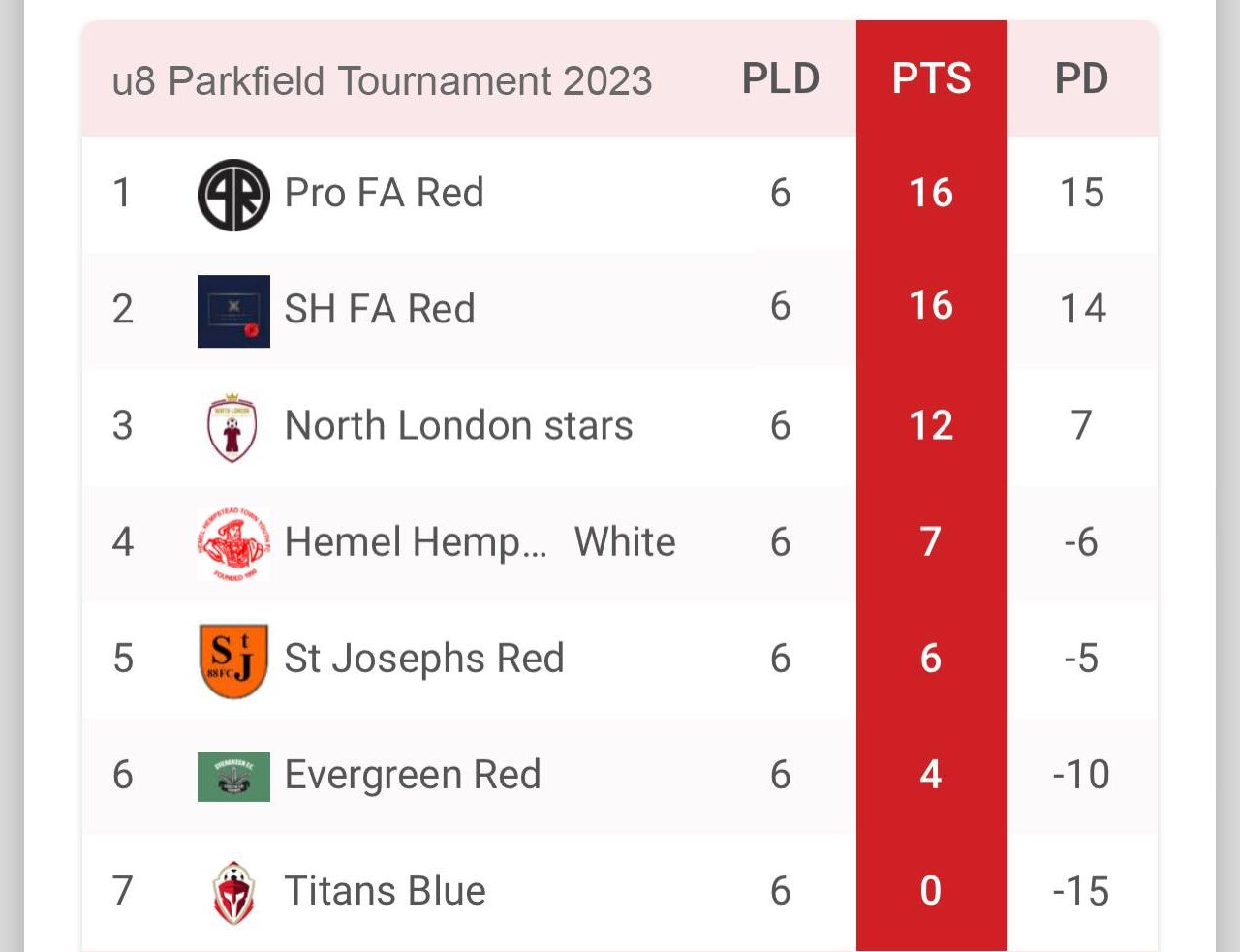The width and height of the screenshot is (1240, 952).
Task: Open the SH FA Red team logo
Action: pyautogui.click(x=233, y=311)
